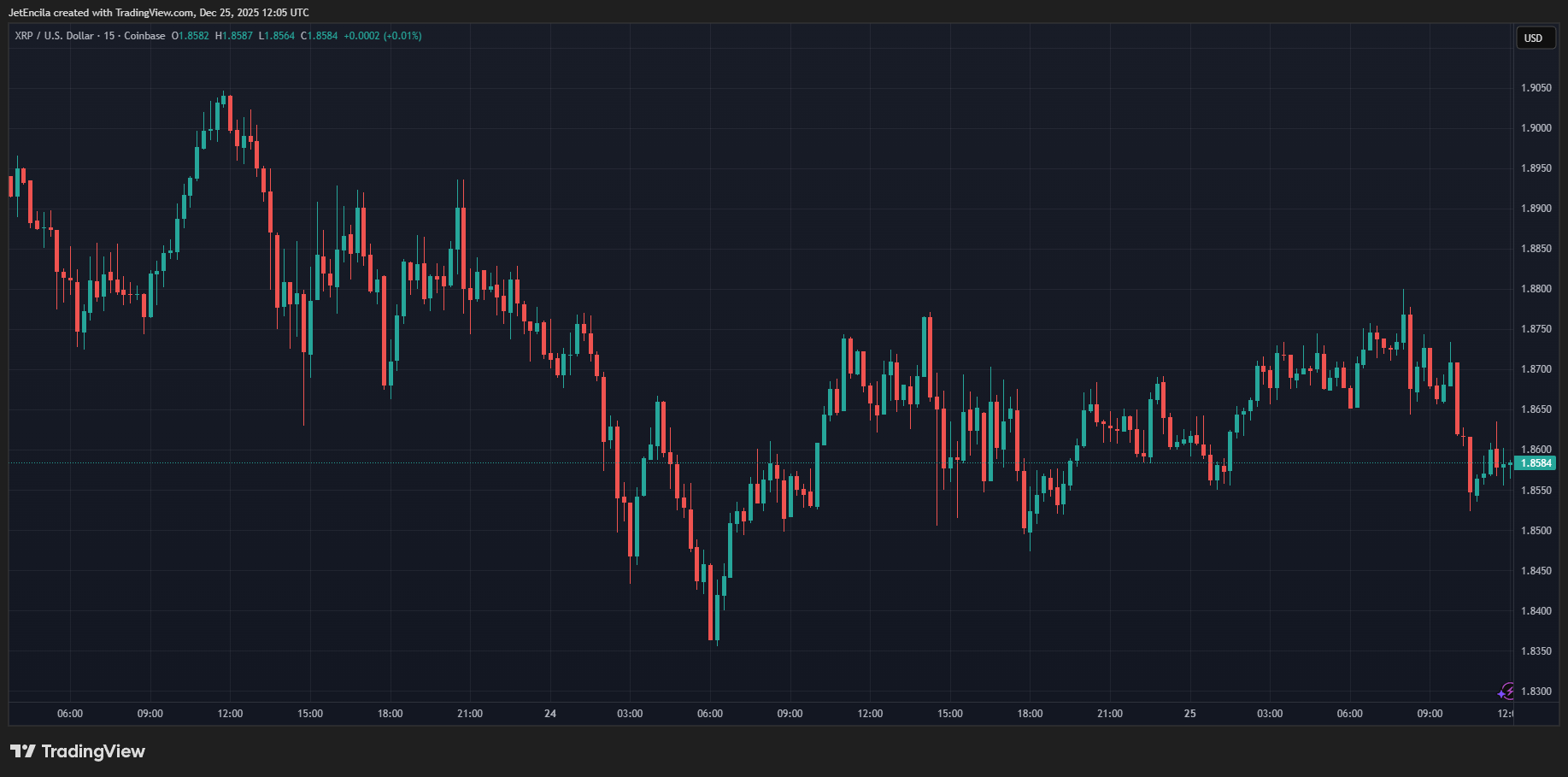The height and width of the screenshot is (777, 1568).
Task: Click the +0.0002 (+0.01%) change value
Action: coord(383,36)
